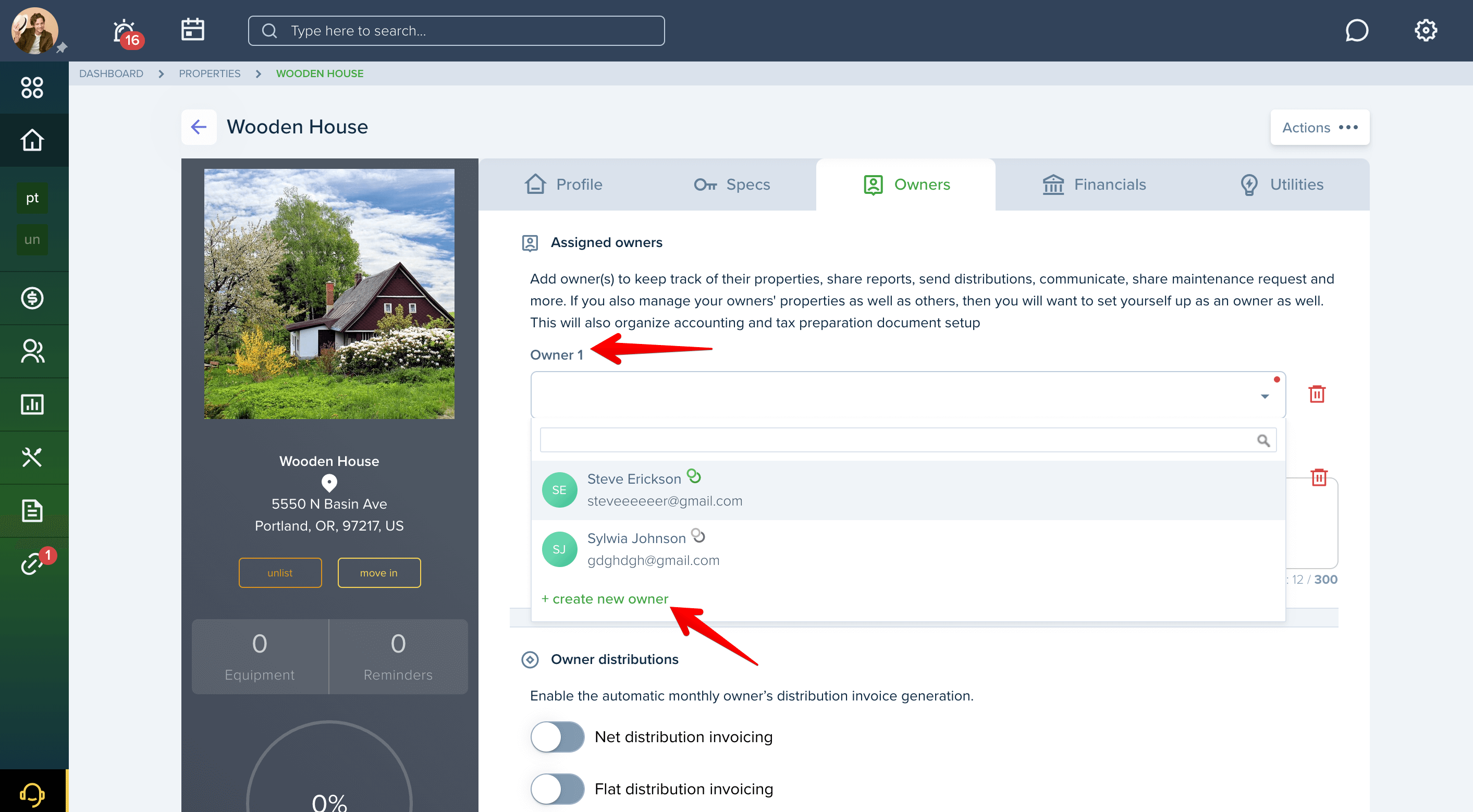Click the move in button

click(x=379, y=573)
